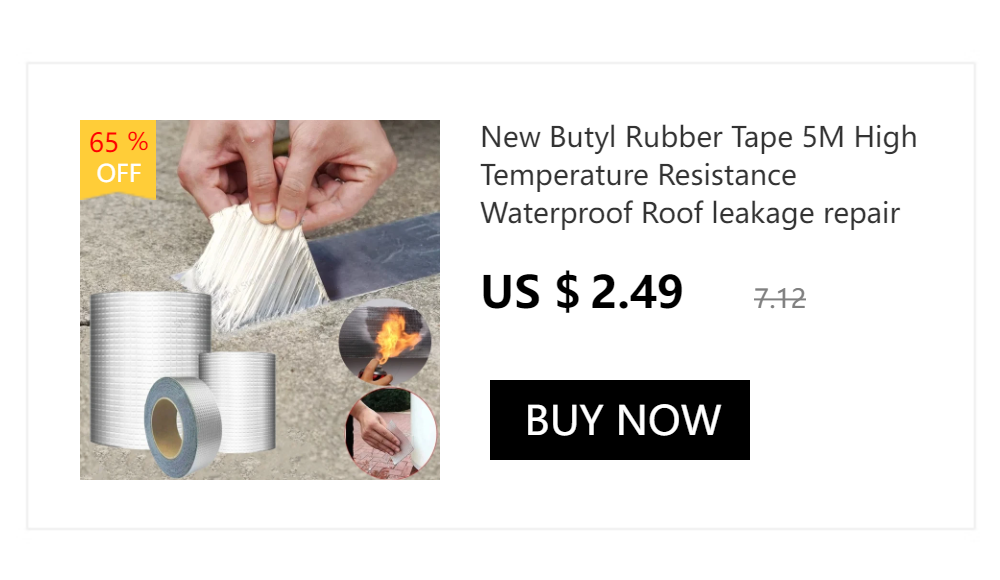This screenshot has width=1000, height=580.
Task: Click the yellow 65 % OFF badge
Action: [x=118, y=159]
